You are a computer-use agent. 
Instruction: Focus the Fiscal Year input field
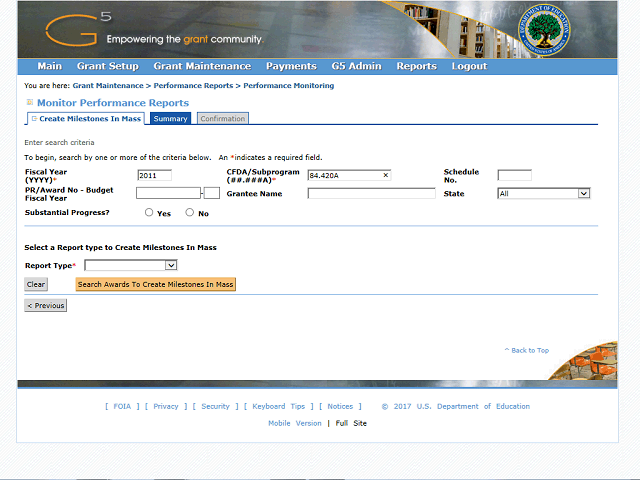click(154, 176)
